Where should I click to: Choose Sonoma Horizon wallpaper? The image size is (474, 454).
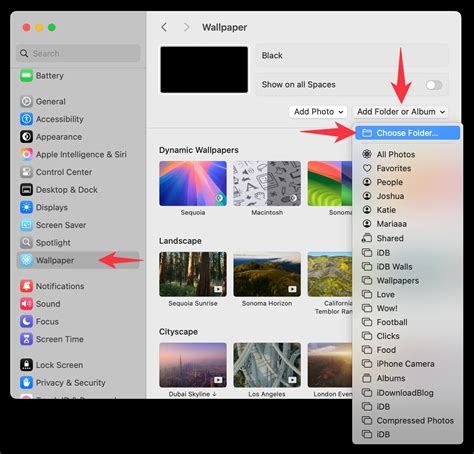coord(267,274)
